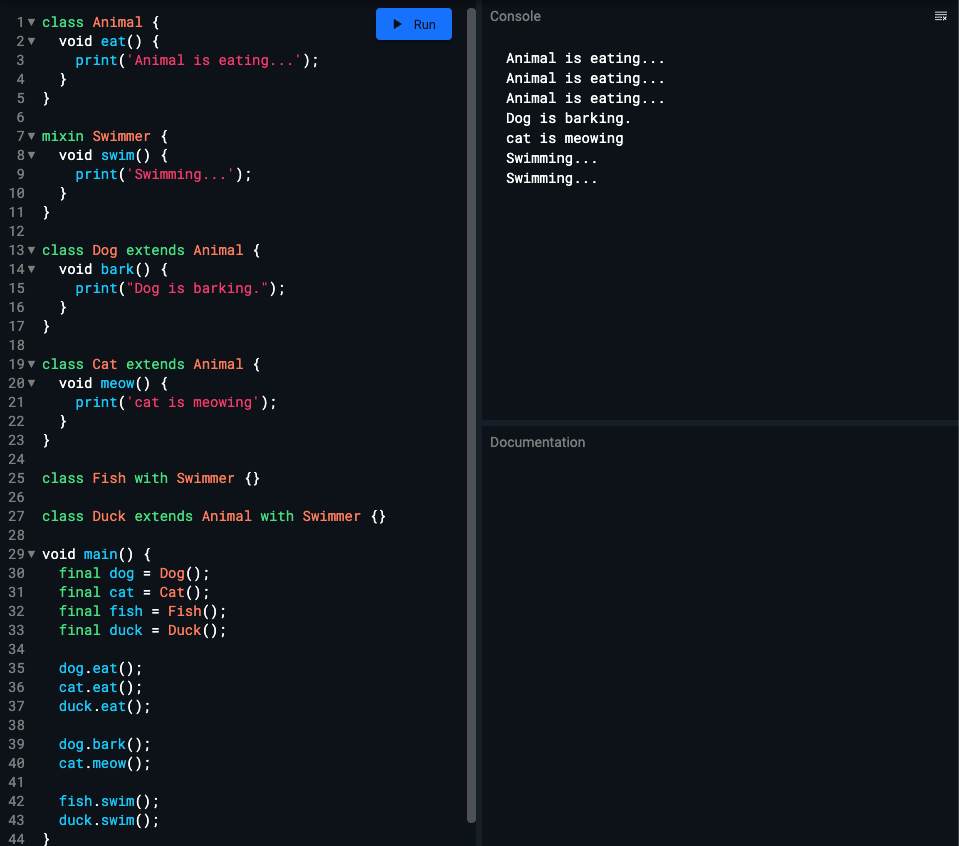The image size is (959, 846).
Task: Click the string "Dog is barking." on line 15
Action: coord(198,288)
